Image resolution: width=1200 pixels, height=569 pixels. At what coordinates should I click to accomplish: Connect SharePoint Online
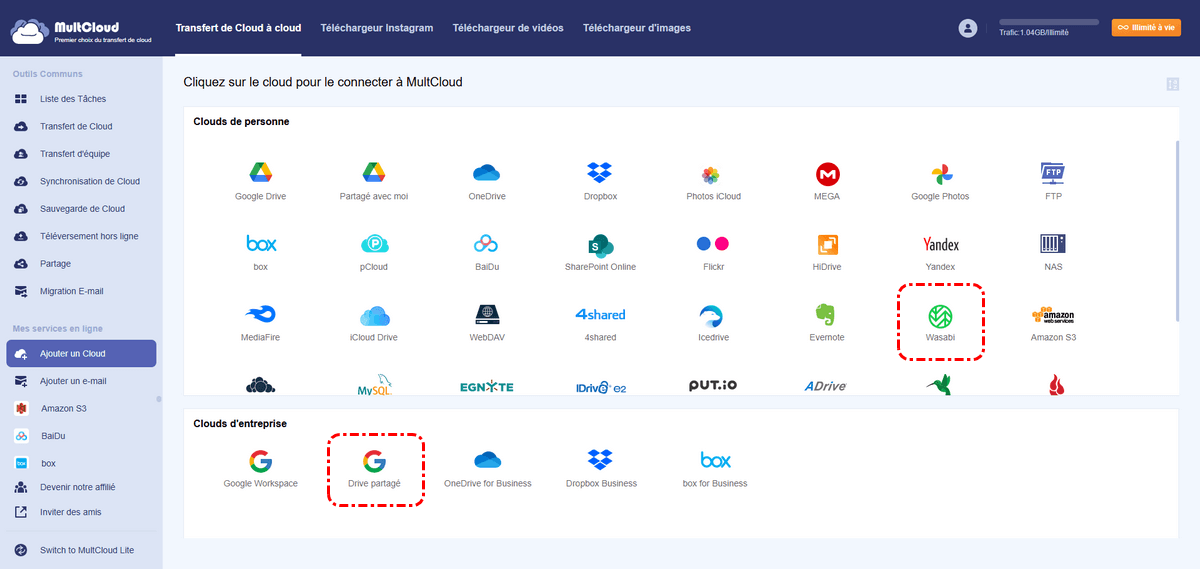(600, 252)
